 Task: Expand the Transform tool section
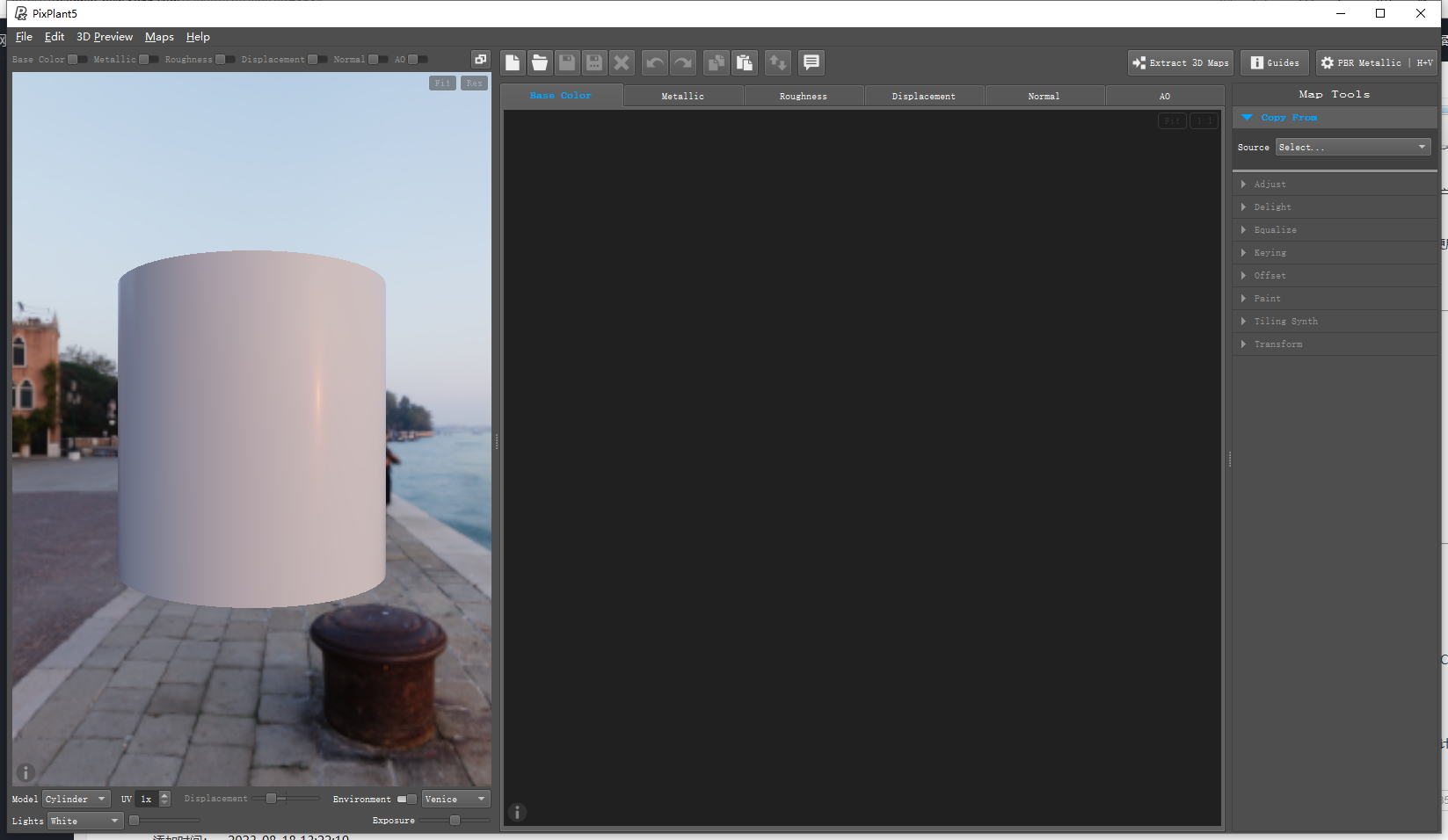pyautogui.click(x=1335, y=344)
